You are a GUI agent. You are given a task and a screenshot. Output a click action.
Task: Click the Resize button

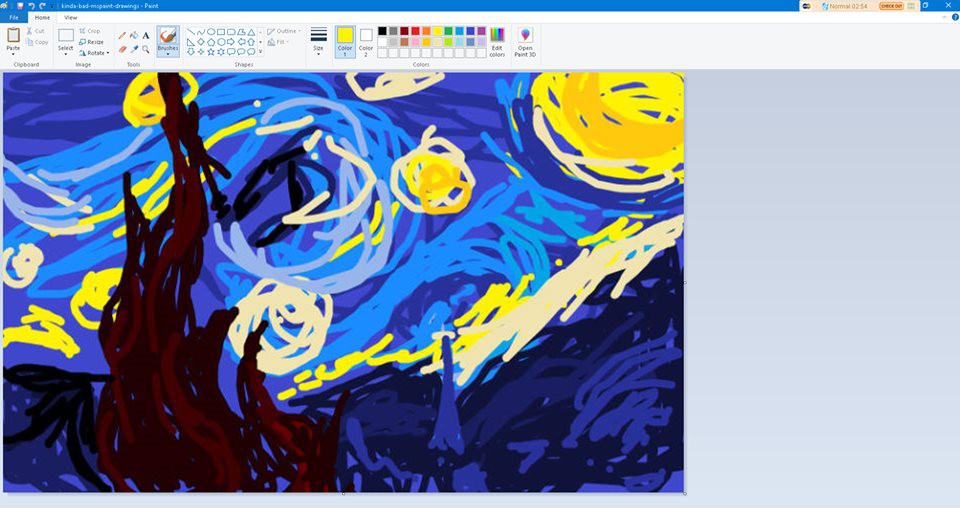click(x=91, y=42)
